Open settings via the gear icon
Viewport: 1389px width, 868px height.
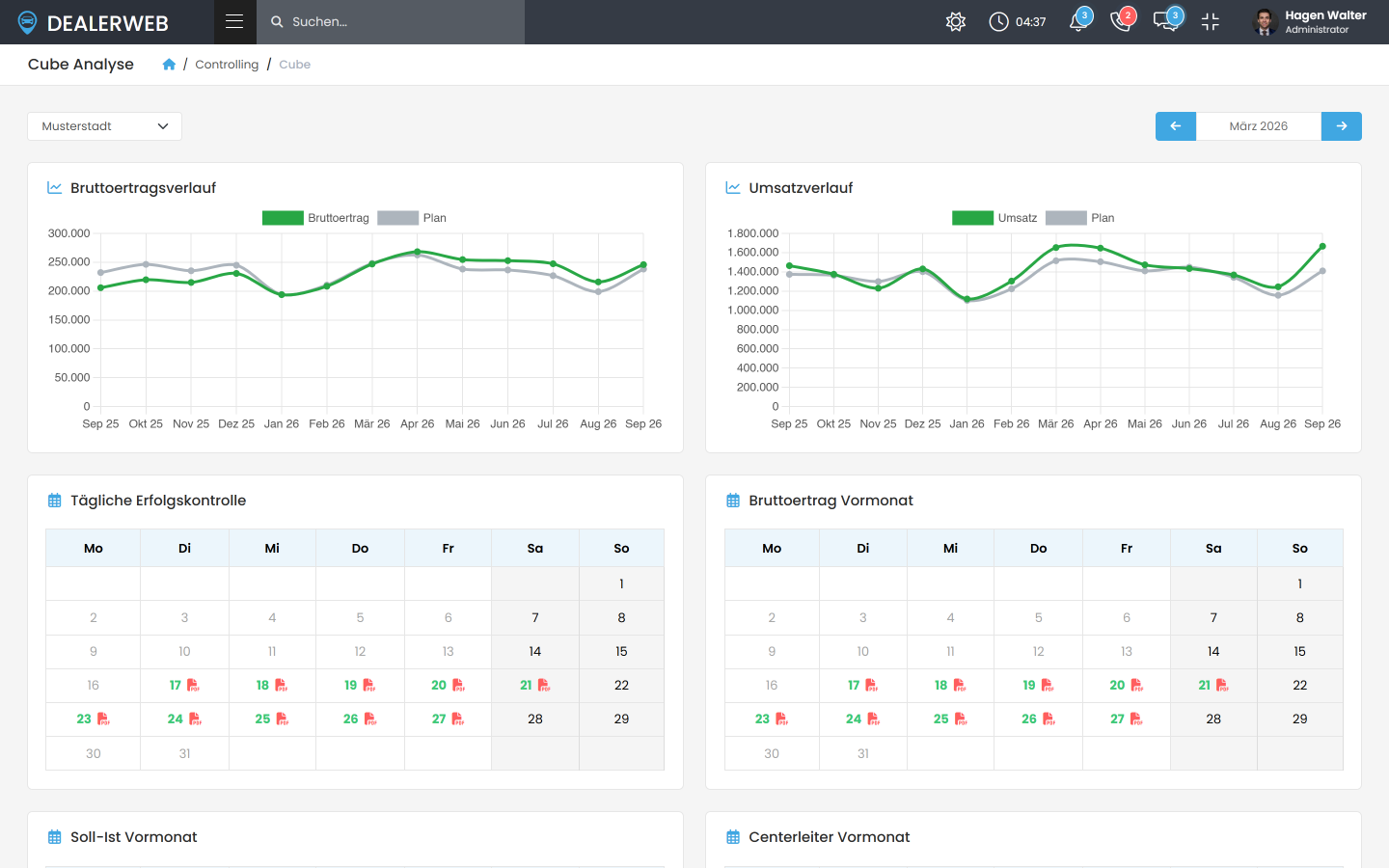point(956,21)
